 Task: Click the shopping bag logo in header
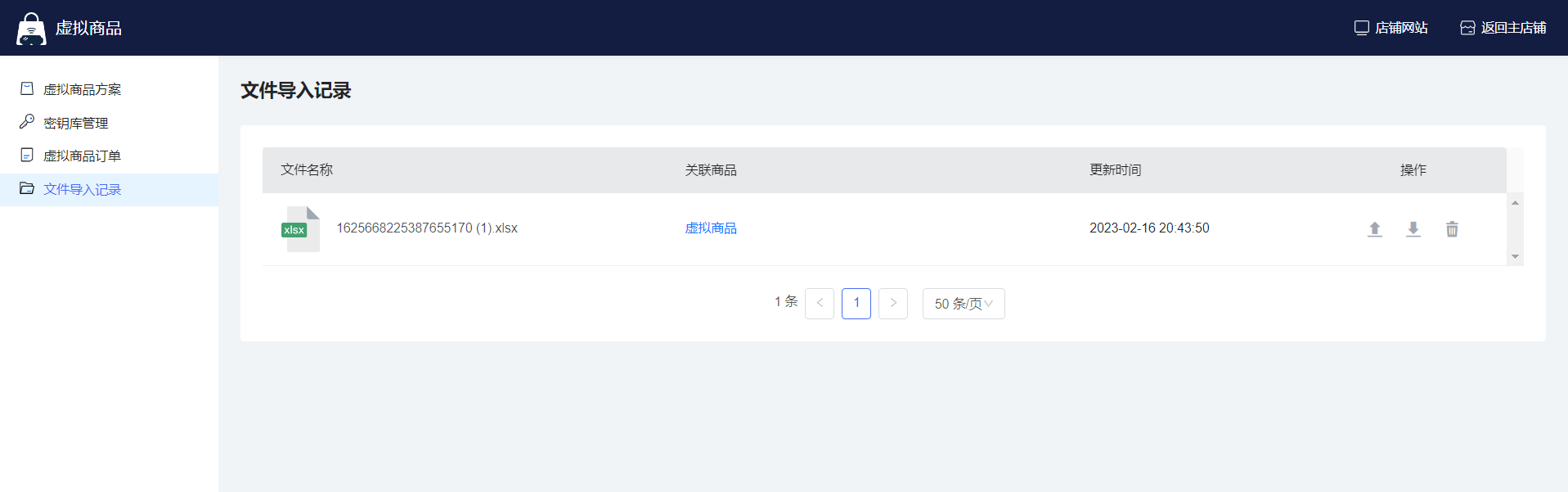coord(31,29)
